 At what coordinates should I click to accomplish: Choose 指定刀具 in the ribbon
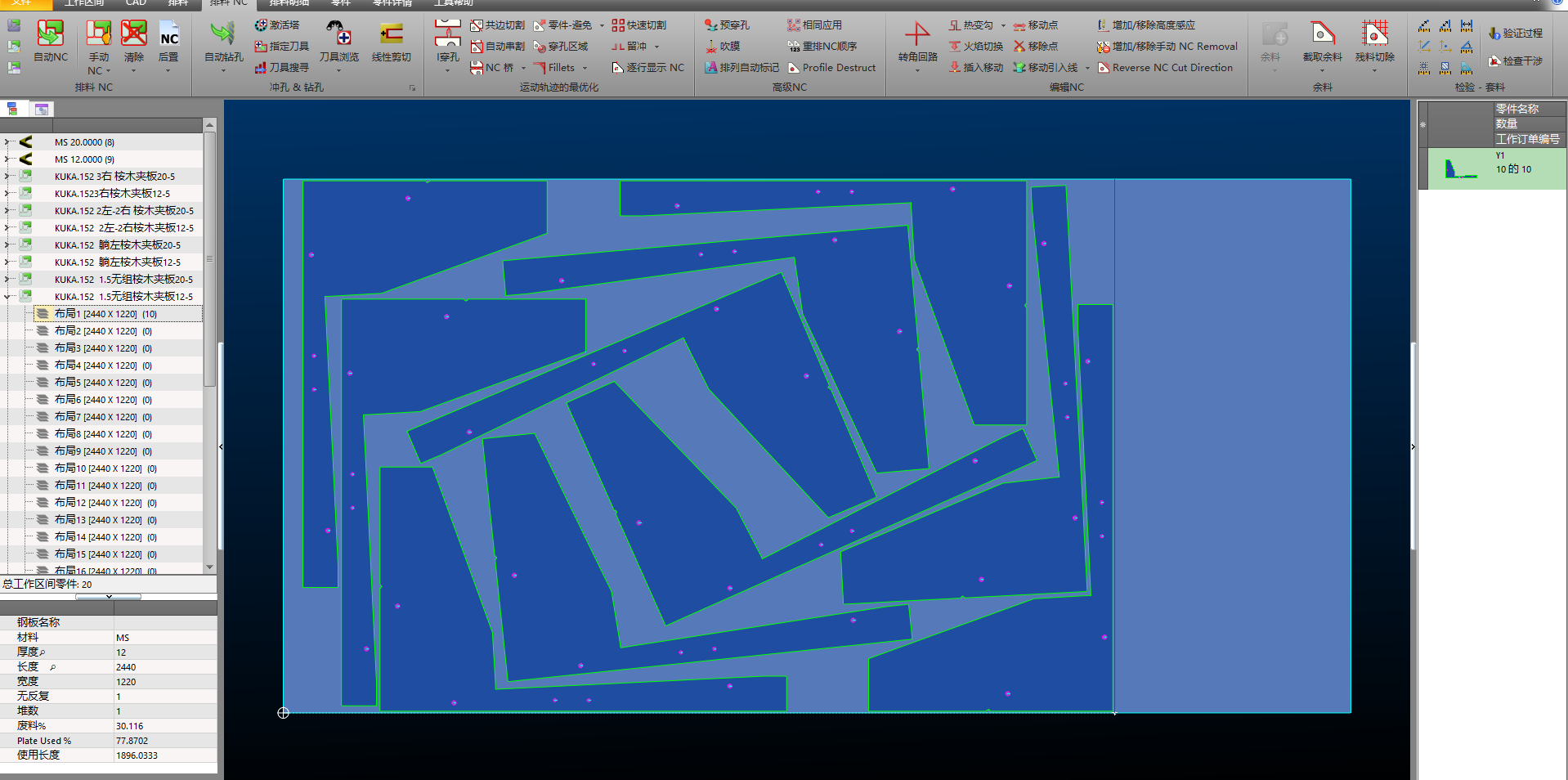click(x=281, y=47)
